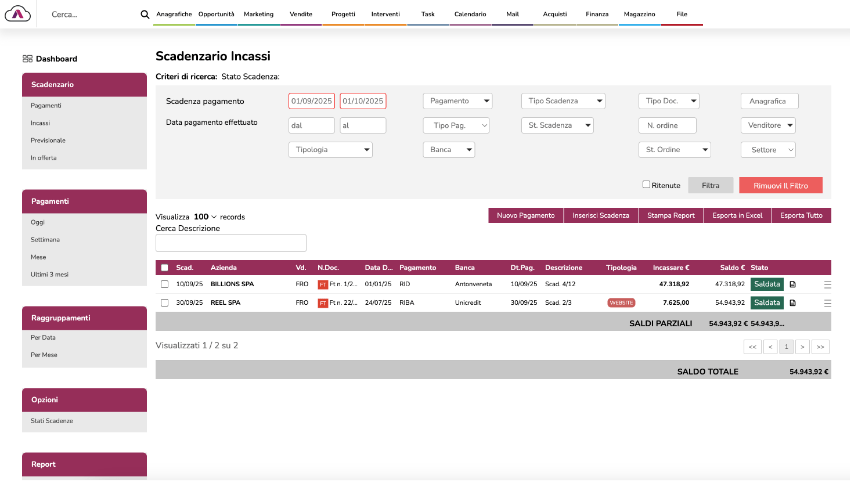Click the cloud logo icon top left

tap(18, 14)
